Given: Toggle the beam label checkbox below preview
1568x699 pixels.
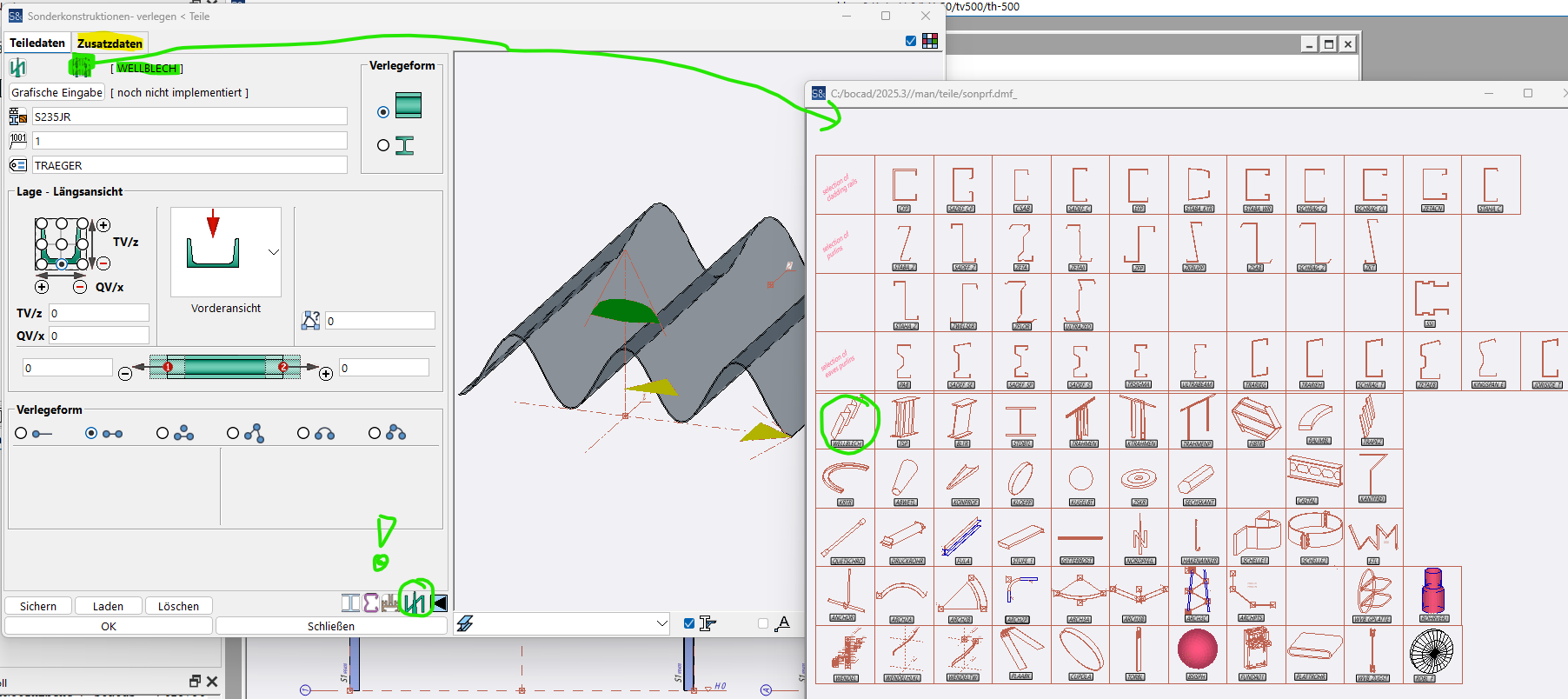Looking at the screenshot, I should (x=689, y=623).
